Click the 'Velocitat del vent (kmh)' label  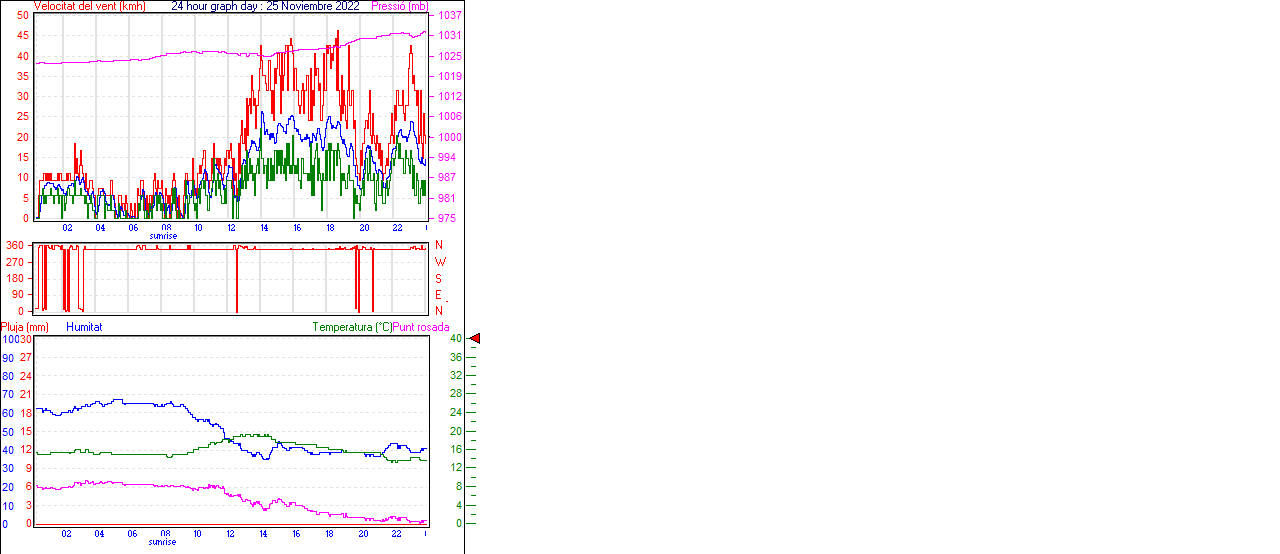pyautogui.click(x=90, y=6)
